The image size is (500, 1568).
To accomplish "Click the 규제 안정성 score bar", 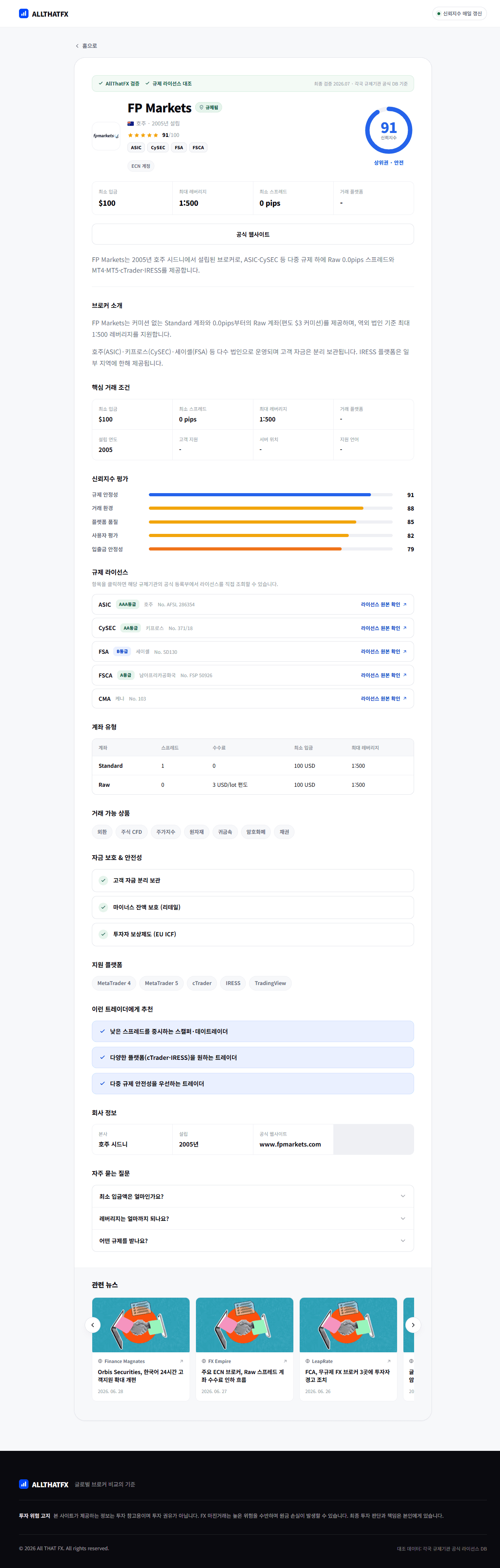I will click(x=270, y=495).
